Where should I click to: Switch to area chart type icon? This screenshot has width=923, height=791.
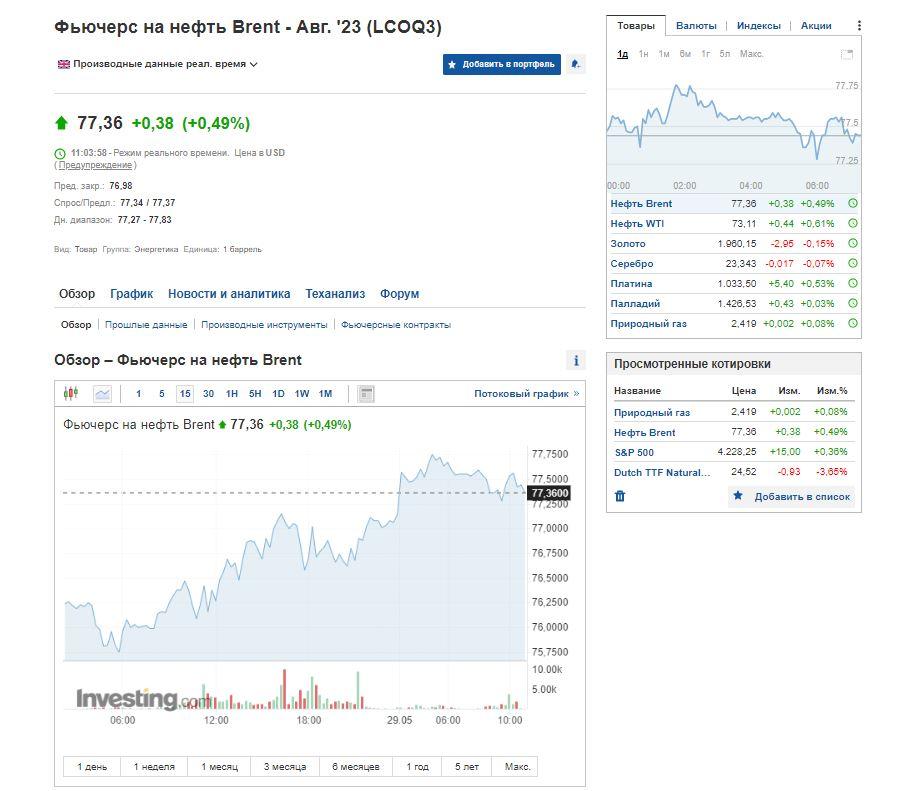pyautogui.click(x=102, y=394)
